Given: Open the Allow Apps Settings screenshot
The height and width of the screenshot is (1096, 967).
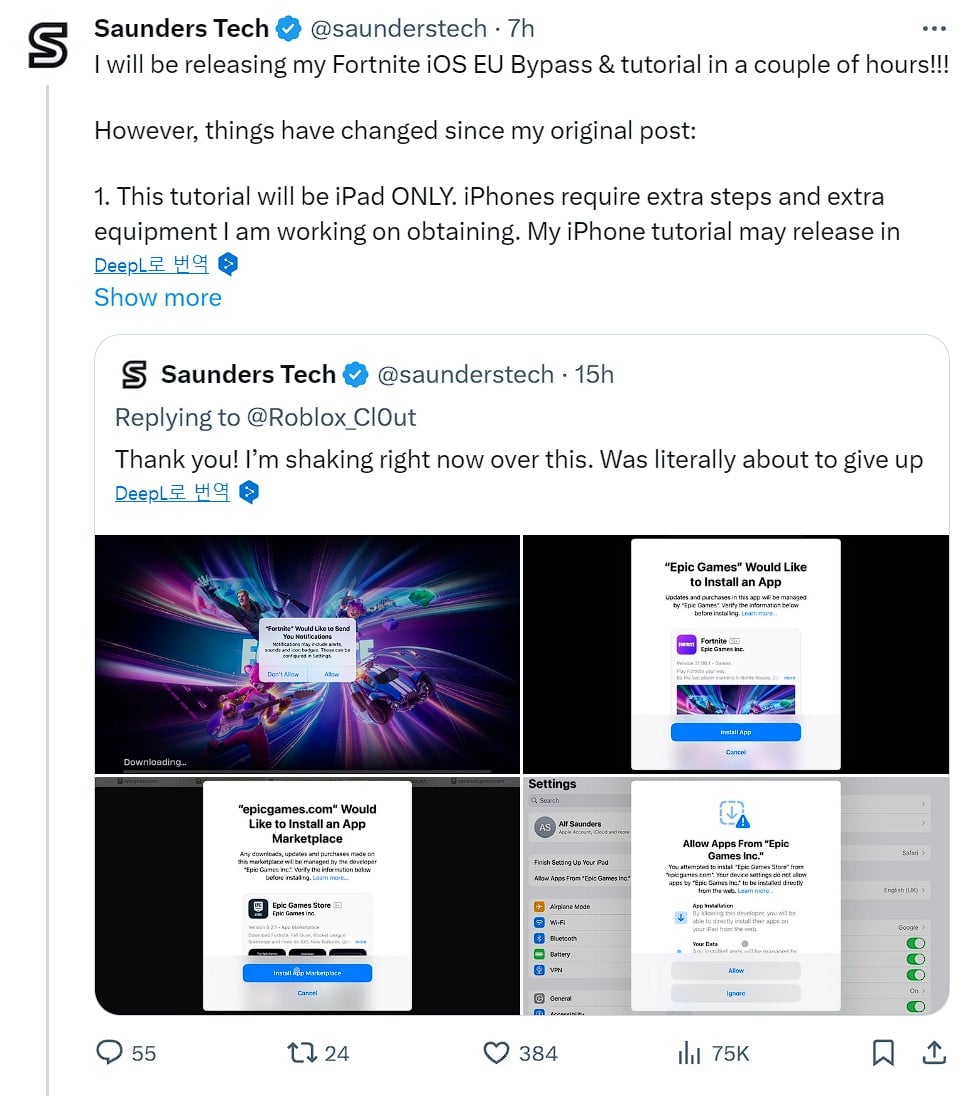Looking at the screenshot, I should [x=736, y=895].
